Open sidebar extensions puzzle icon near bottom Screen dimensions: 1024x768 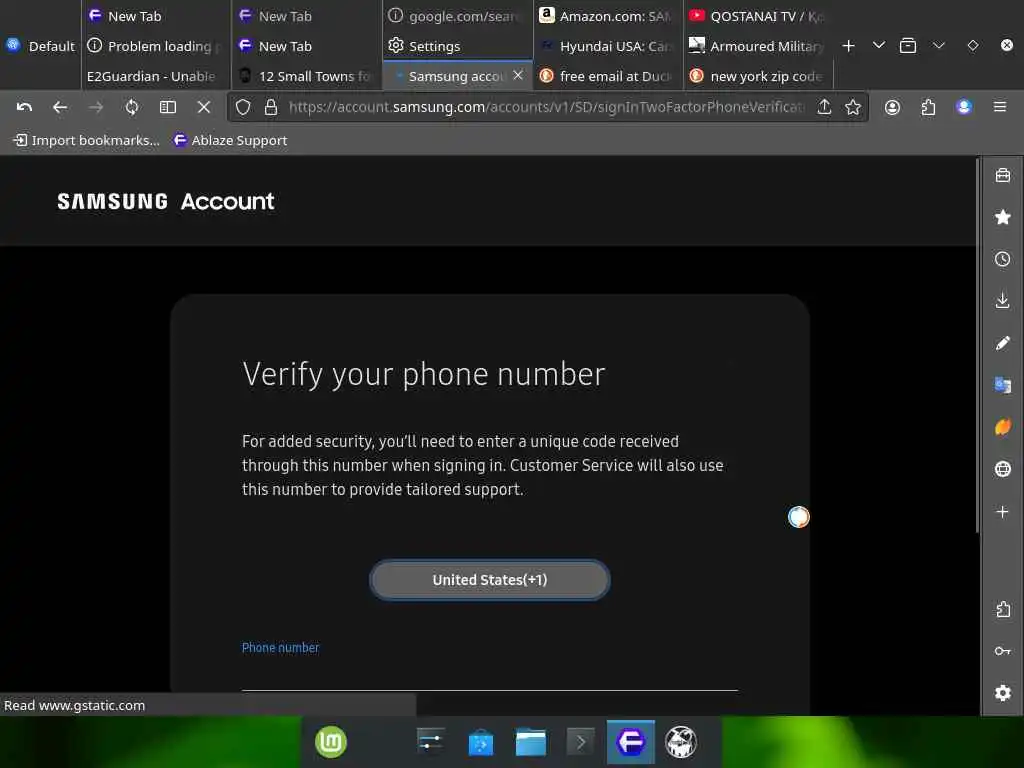pos(1003,609)
